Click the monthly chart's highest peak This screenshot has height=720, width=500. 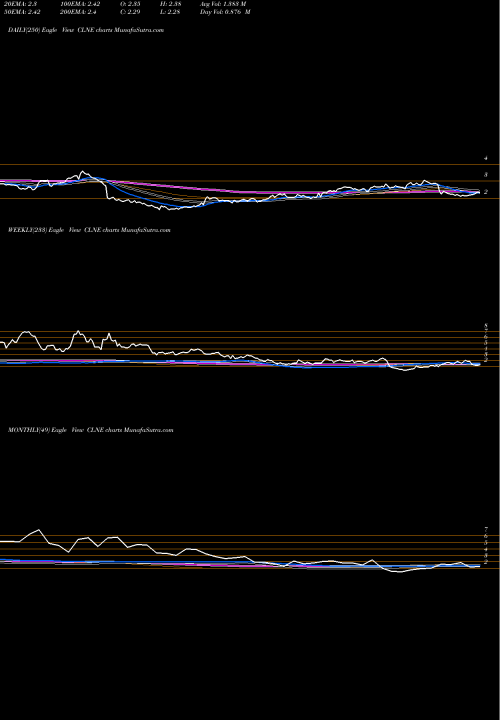[38, 530]
